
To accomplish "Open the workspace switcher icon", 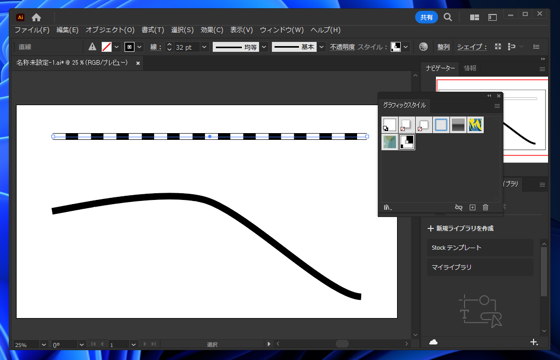I will 492,18.
